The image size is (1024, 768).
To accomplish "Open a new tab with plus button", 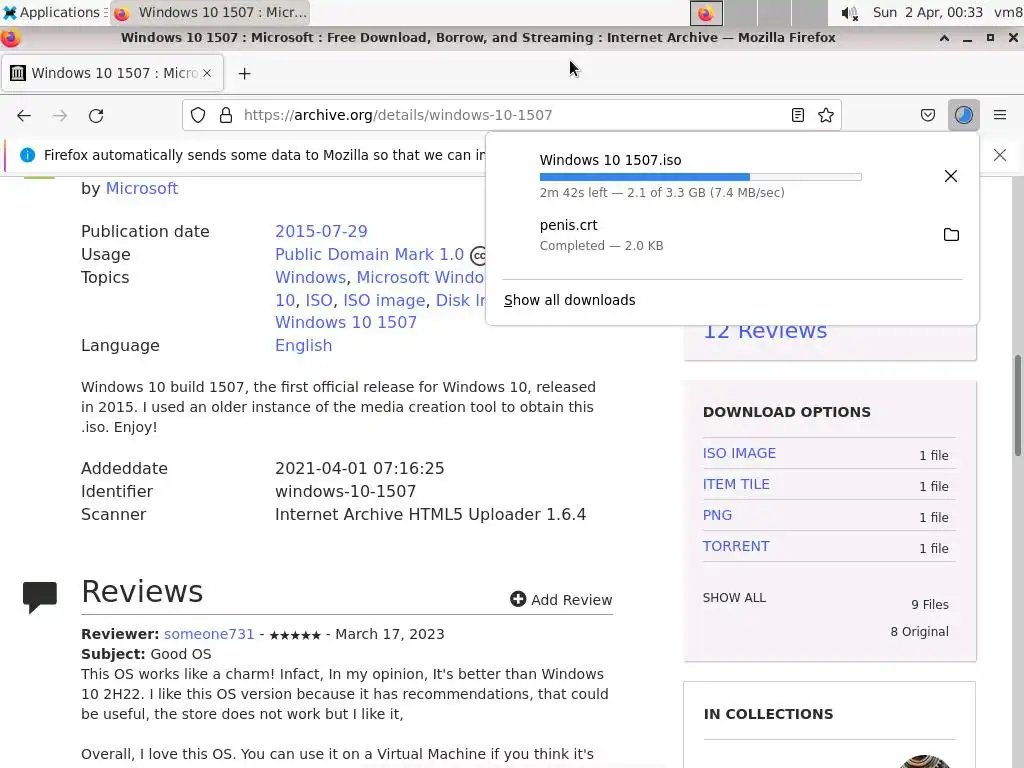I will tap(244, 73).
